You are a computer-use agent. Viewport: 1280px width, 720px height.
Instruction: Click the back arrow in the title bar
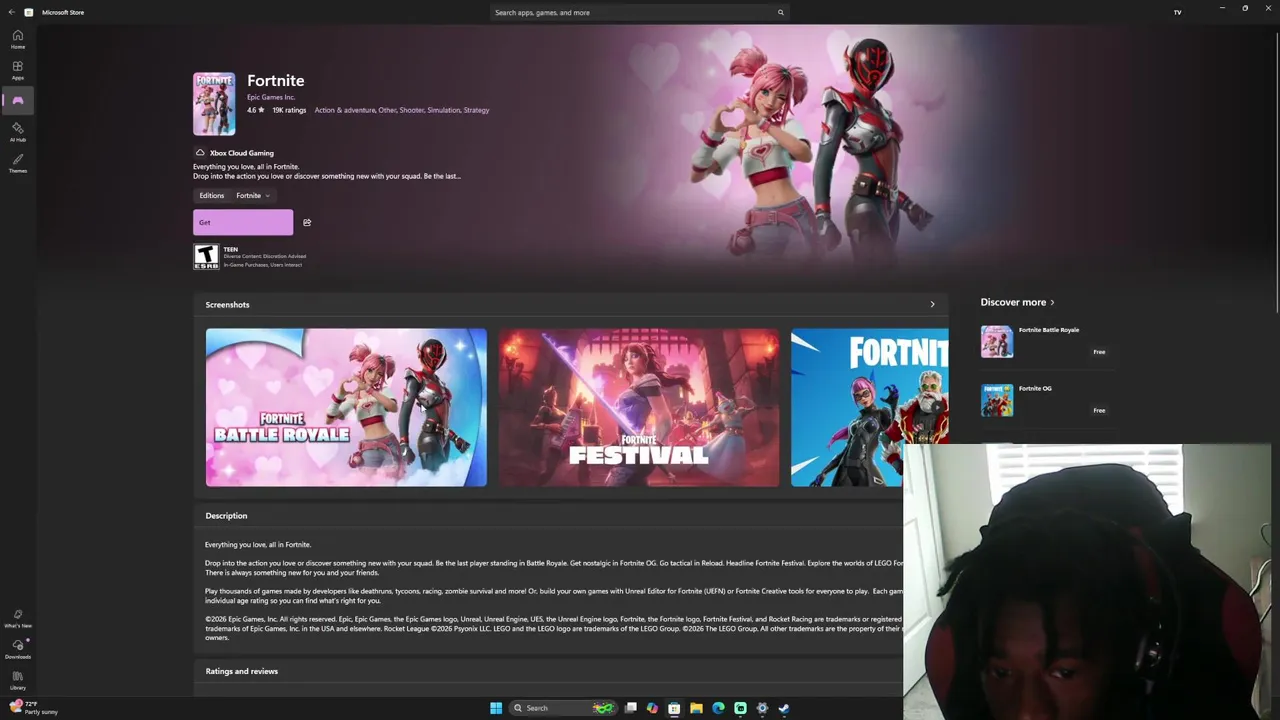pos(12,12)
